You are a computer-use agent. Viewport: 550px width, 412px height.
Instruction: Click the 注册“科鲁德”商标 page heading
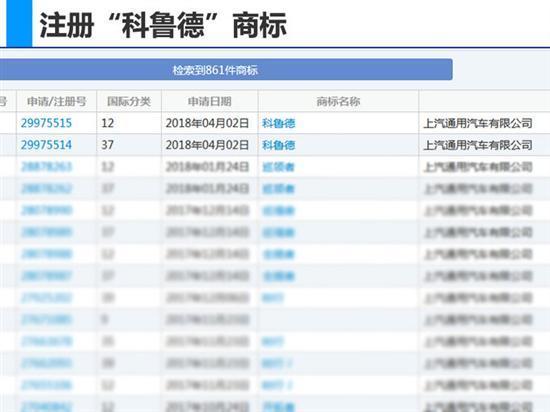point(163,25)
